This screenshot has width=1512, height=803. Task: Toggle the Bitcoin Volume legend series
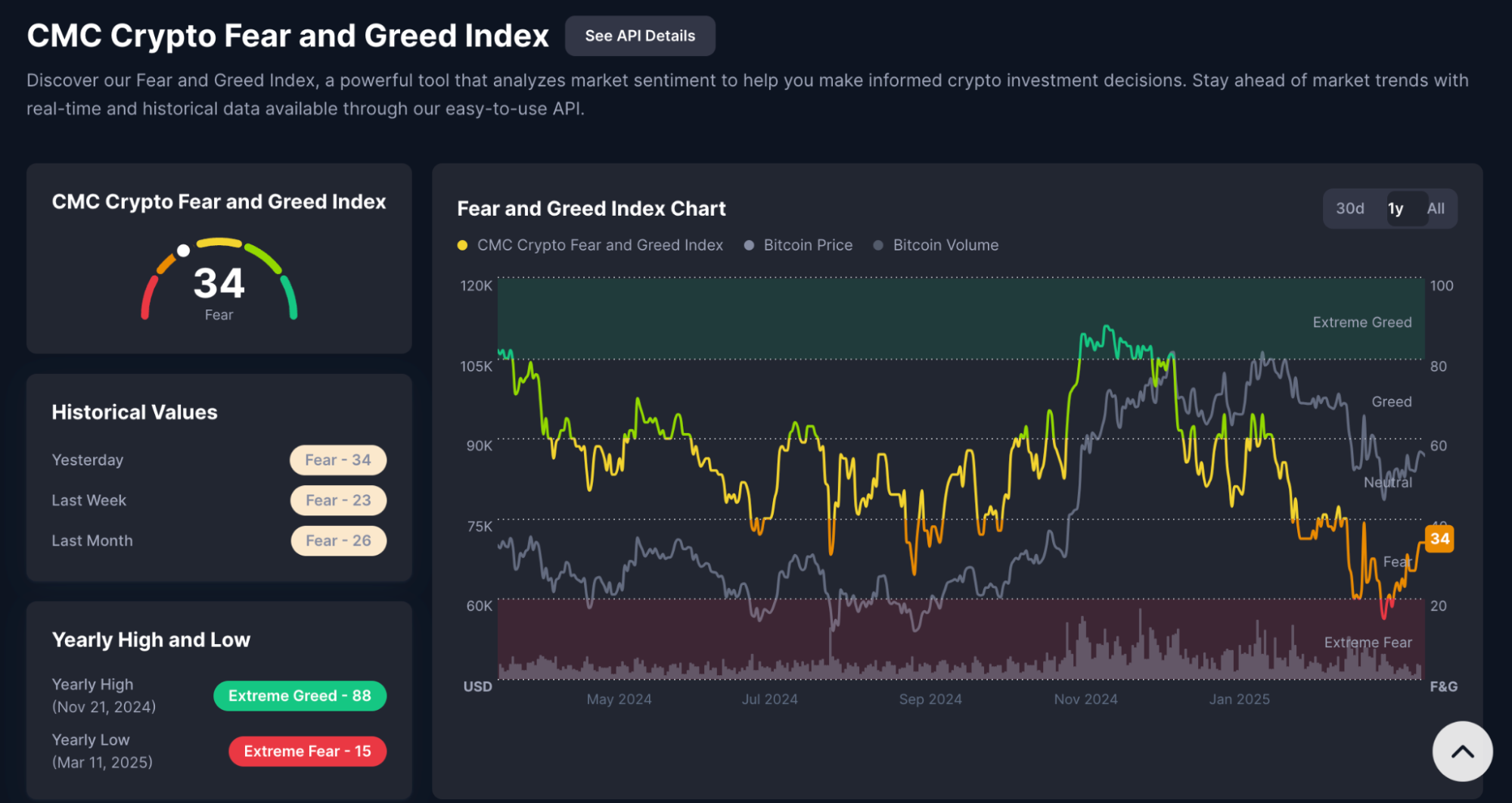click(x=936, y=245)
